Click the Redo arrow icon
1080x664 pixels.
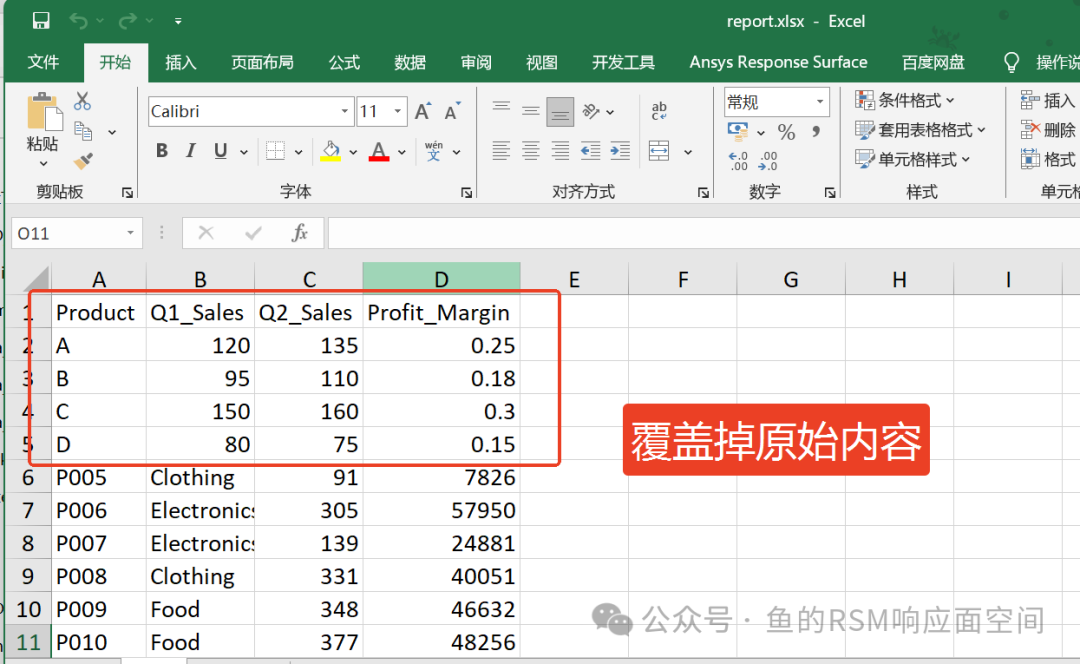(127, 21)
